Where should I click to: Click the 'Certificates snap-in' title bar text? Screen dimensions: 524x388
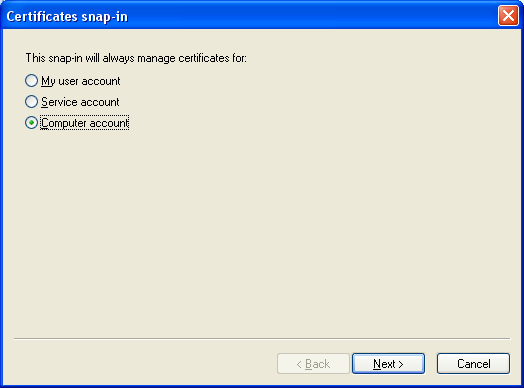click(67, 16)
